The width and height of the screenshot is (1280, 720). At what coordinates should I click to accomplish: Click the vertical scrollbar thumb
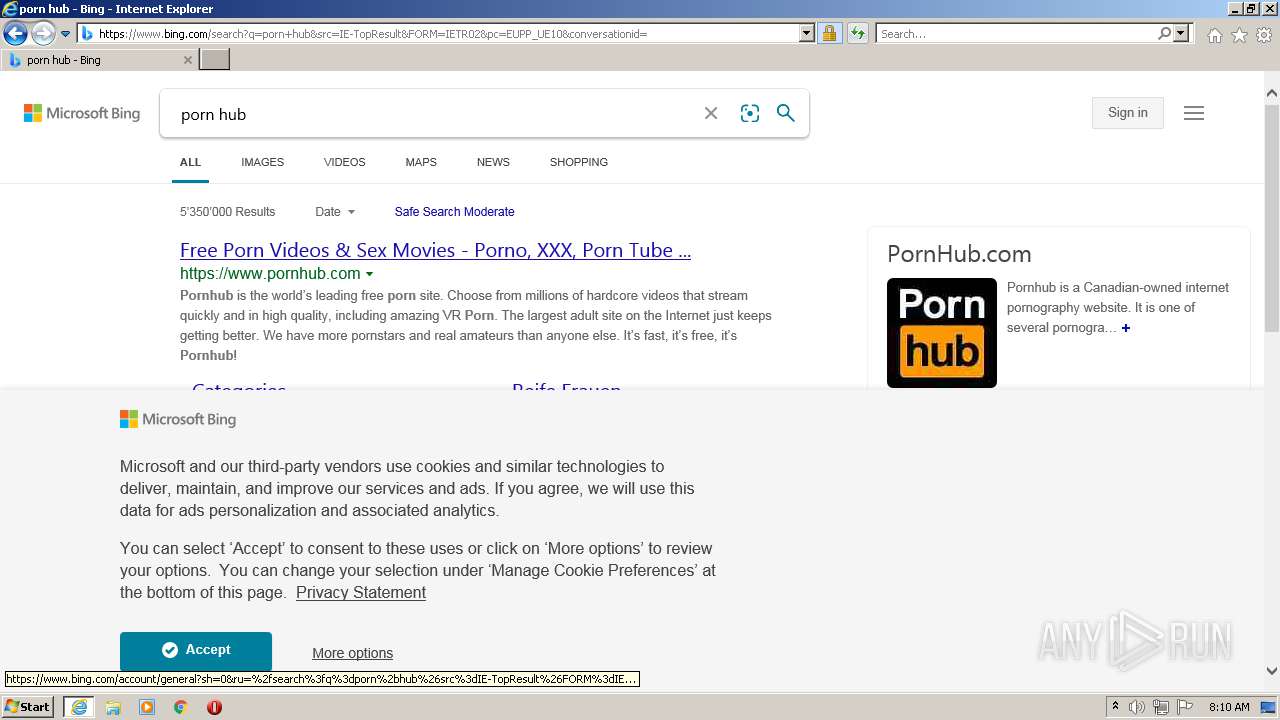click(x=1272, y=217)
